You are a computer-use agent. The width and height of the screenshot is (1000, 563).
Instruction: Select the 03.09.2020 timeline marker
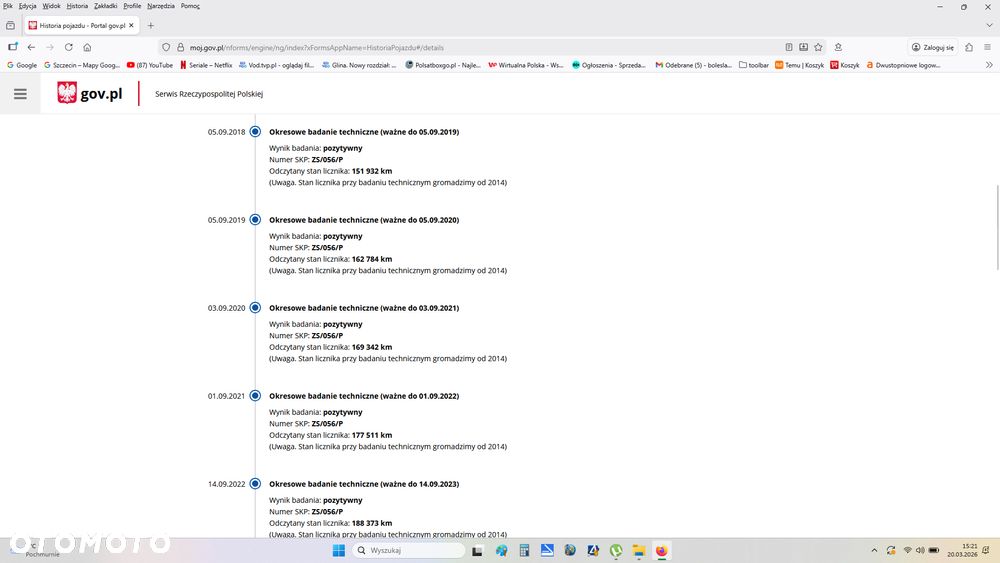coord(255,307)
